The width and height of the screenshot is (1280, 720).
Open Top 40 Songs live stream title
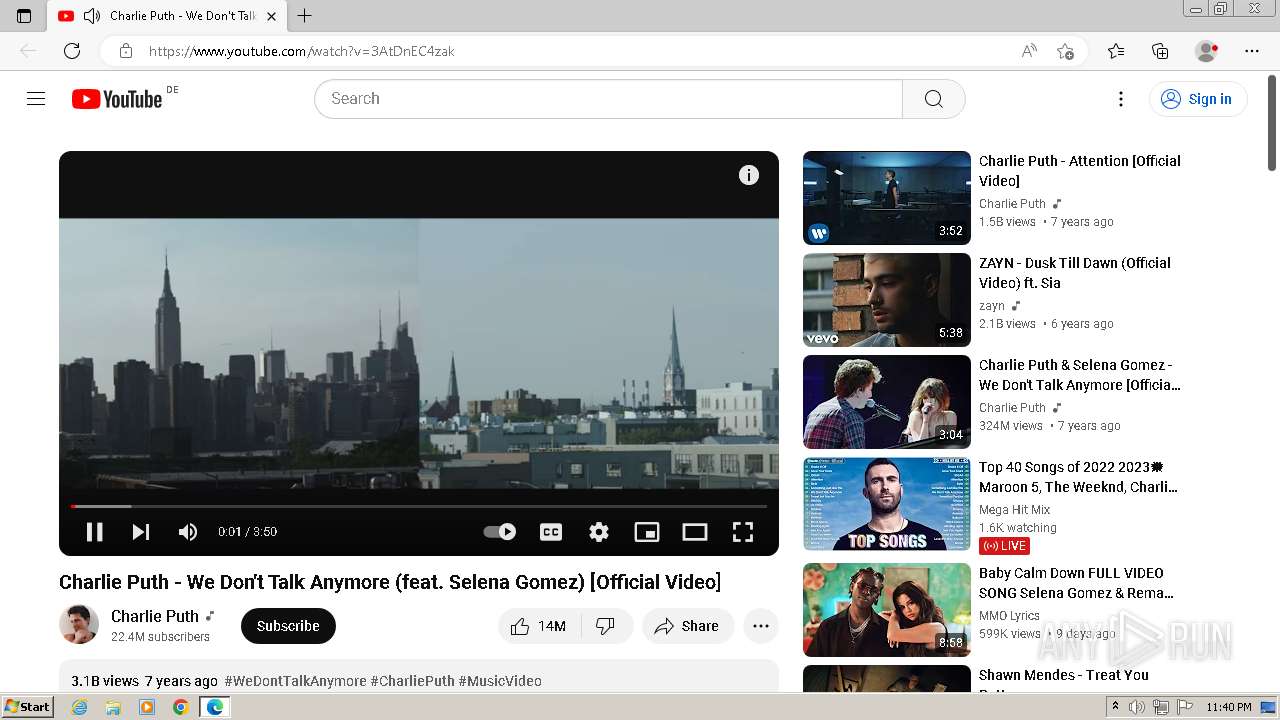1078,477
